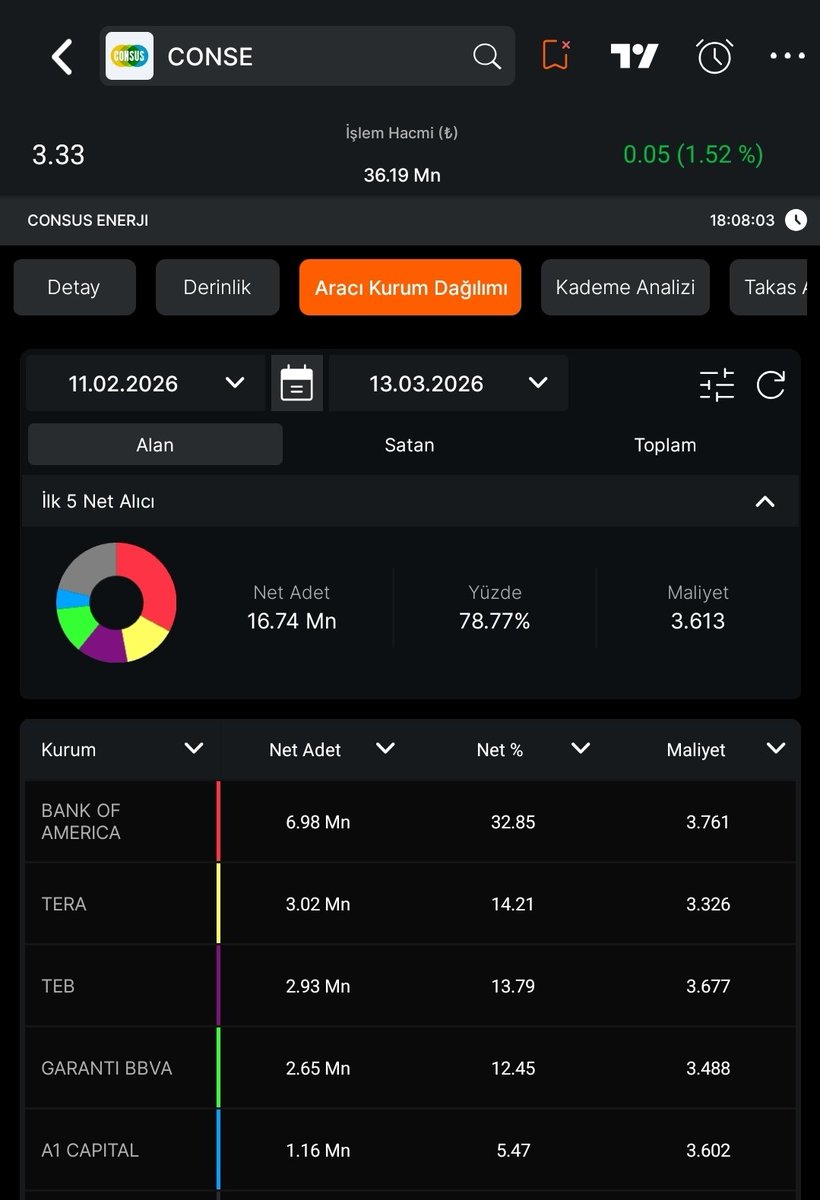Tap the 2.65 Mn net quantity cell
The width and height of the screenshot is (820, 1200).
pos(318,1068)
